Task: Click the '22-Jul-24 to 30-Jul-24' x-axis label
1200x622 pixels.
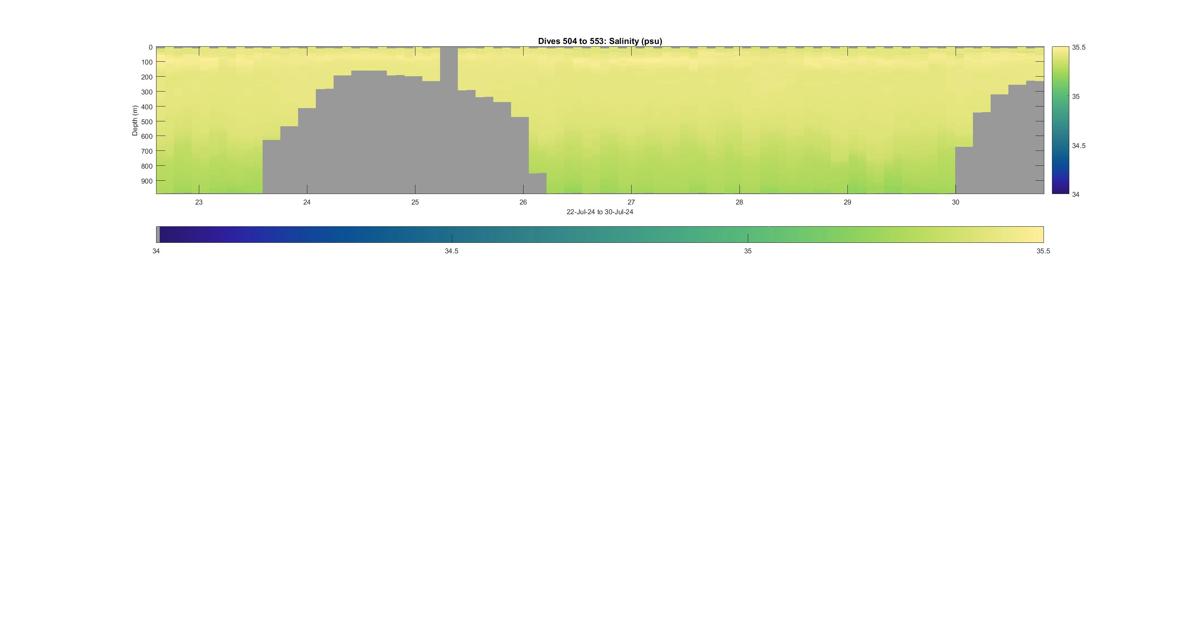Action: click(600, 212)
